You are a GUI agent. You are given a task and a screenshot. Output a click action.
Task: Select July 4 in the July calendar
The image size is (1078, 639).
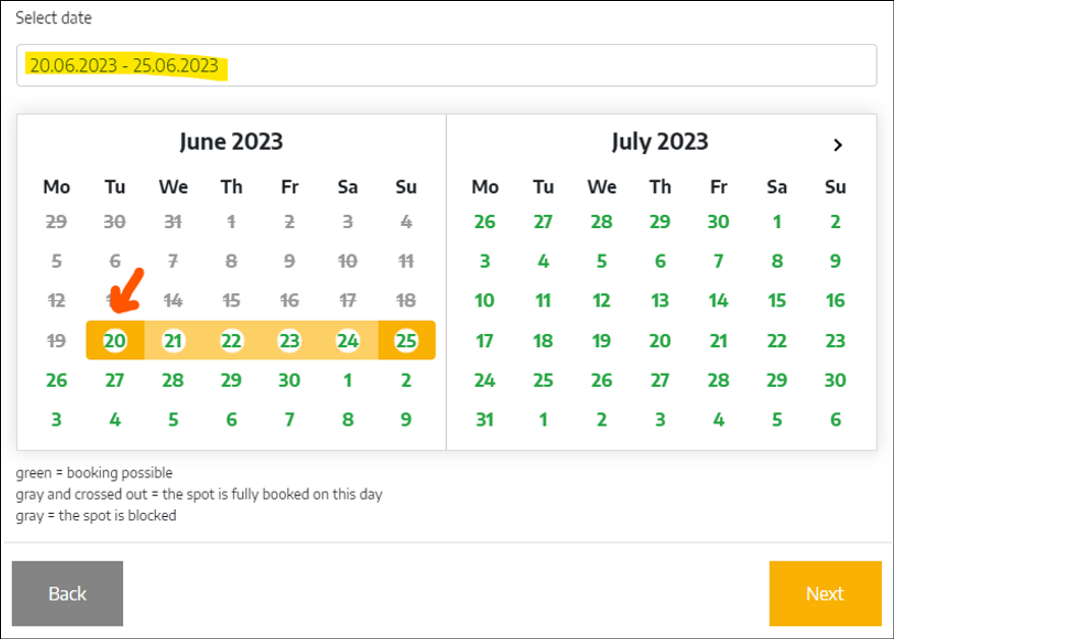[543, 261]
